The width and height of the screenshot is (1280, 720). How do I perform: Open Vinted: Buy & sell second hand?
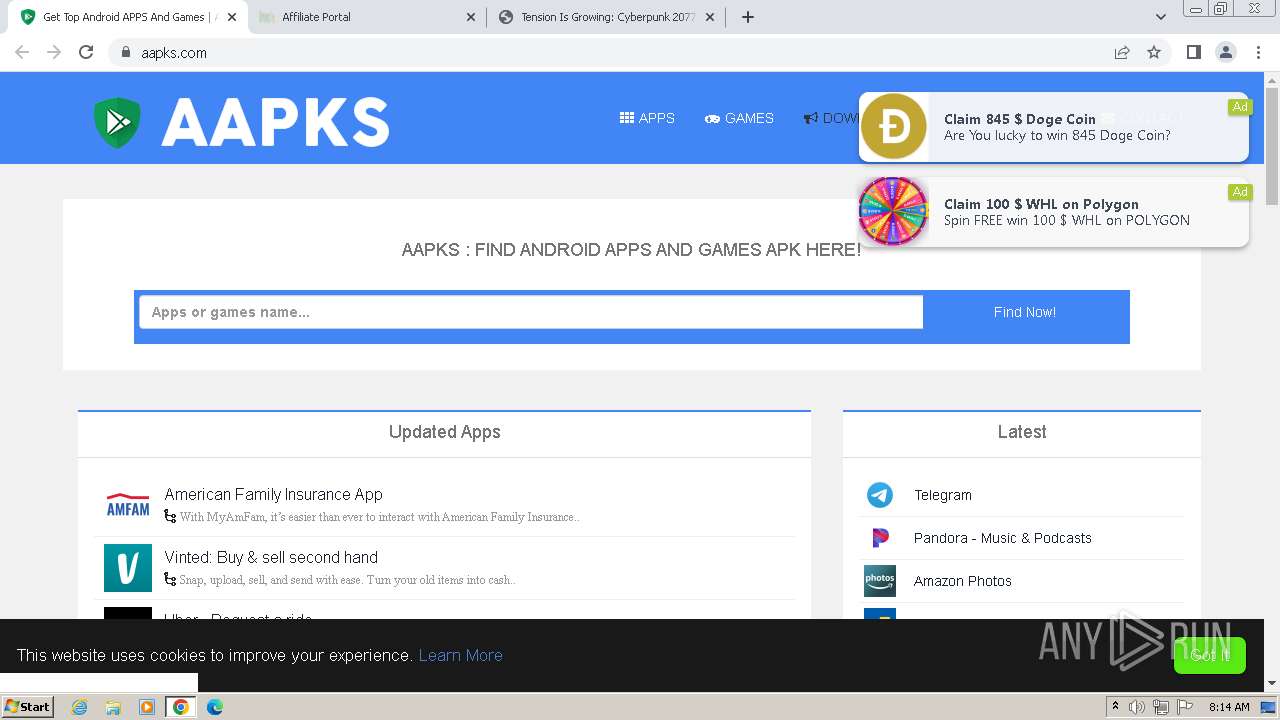pos(271,557)
